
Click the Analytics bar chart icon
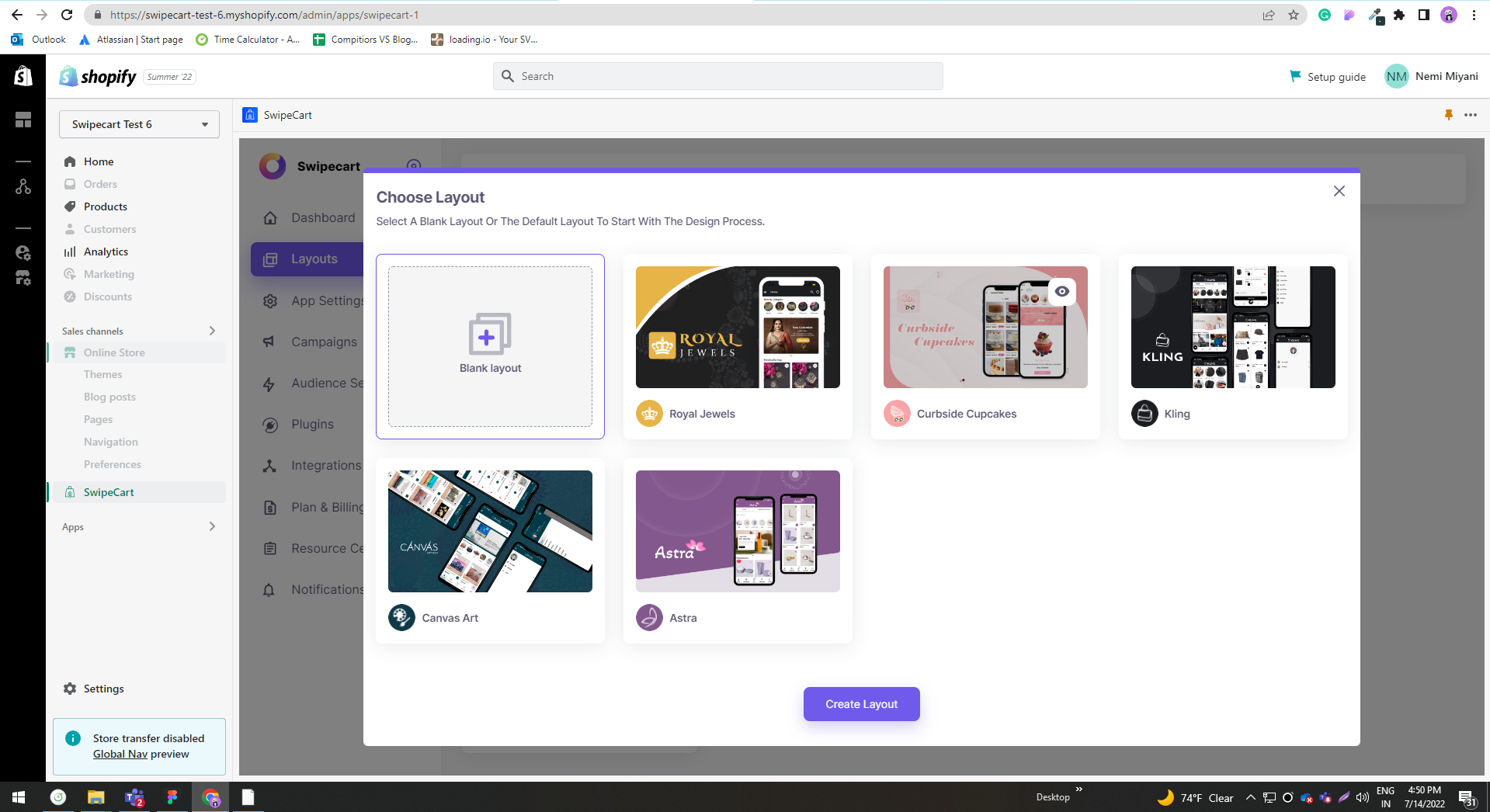(x=70, y=252)
